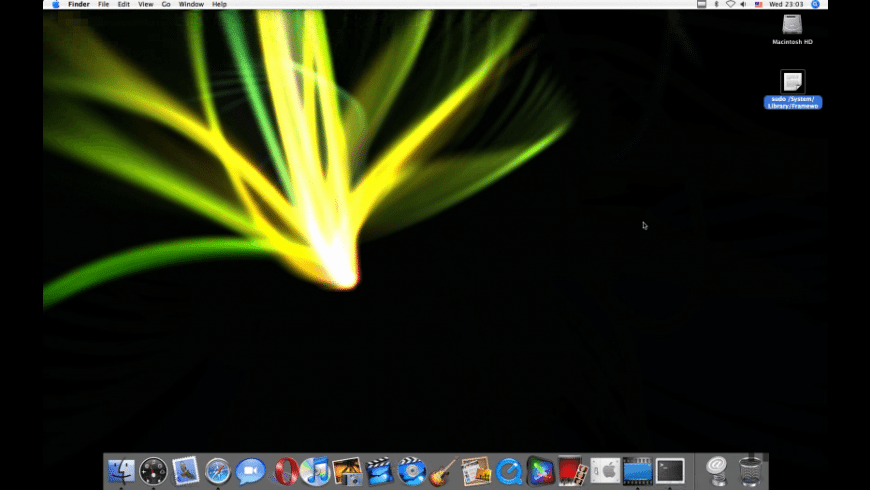The width and height of the screenshot is (870, 490).
Task: Open the Go menu
Action: click(x=166, y=4)
